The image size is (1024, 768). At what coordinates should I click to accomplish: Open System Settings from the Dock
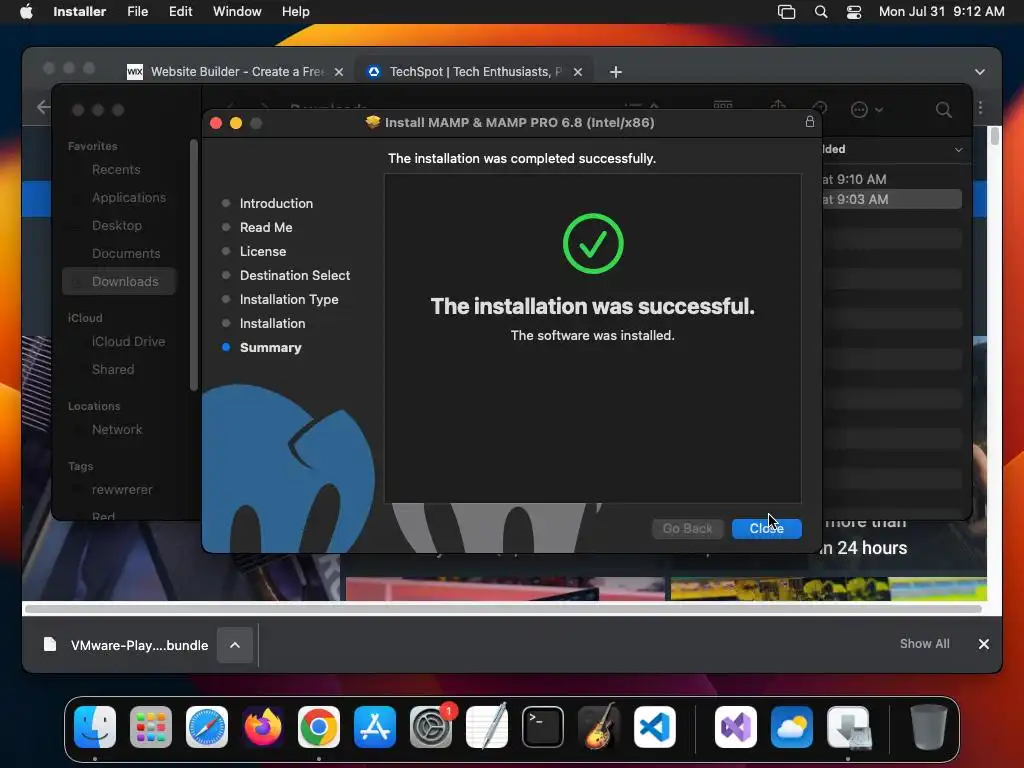(x=431, y=727)
